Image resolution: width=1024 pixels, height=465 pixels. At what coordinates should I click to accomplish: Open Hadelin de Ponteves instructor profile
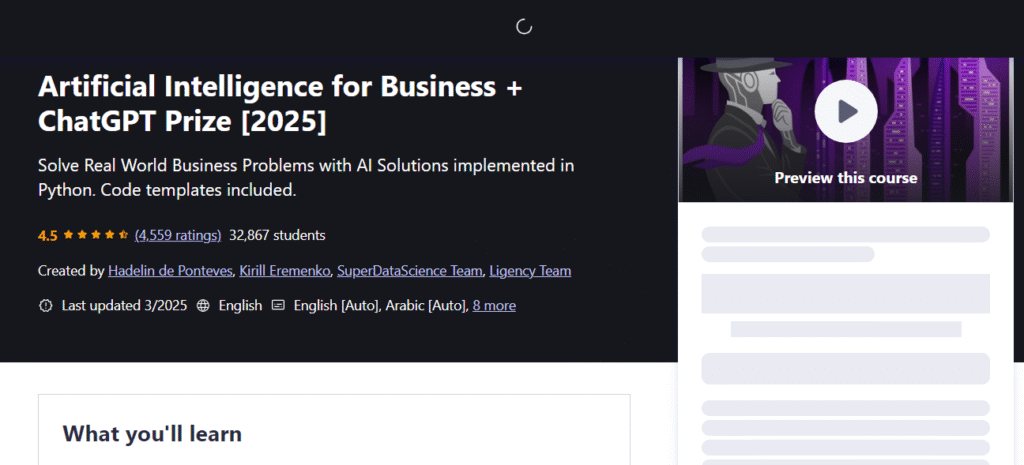170,270
